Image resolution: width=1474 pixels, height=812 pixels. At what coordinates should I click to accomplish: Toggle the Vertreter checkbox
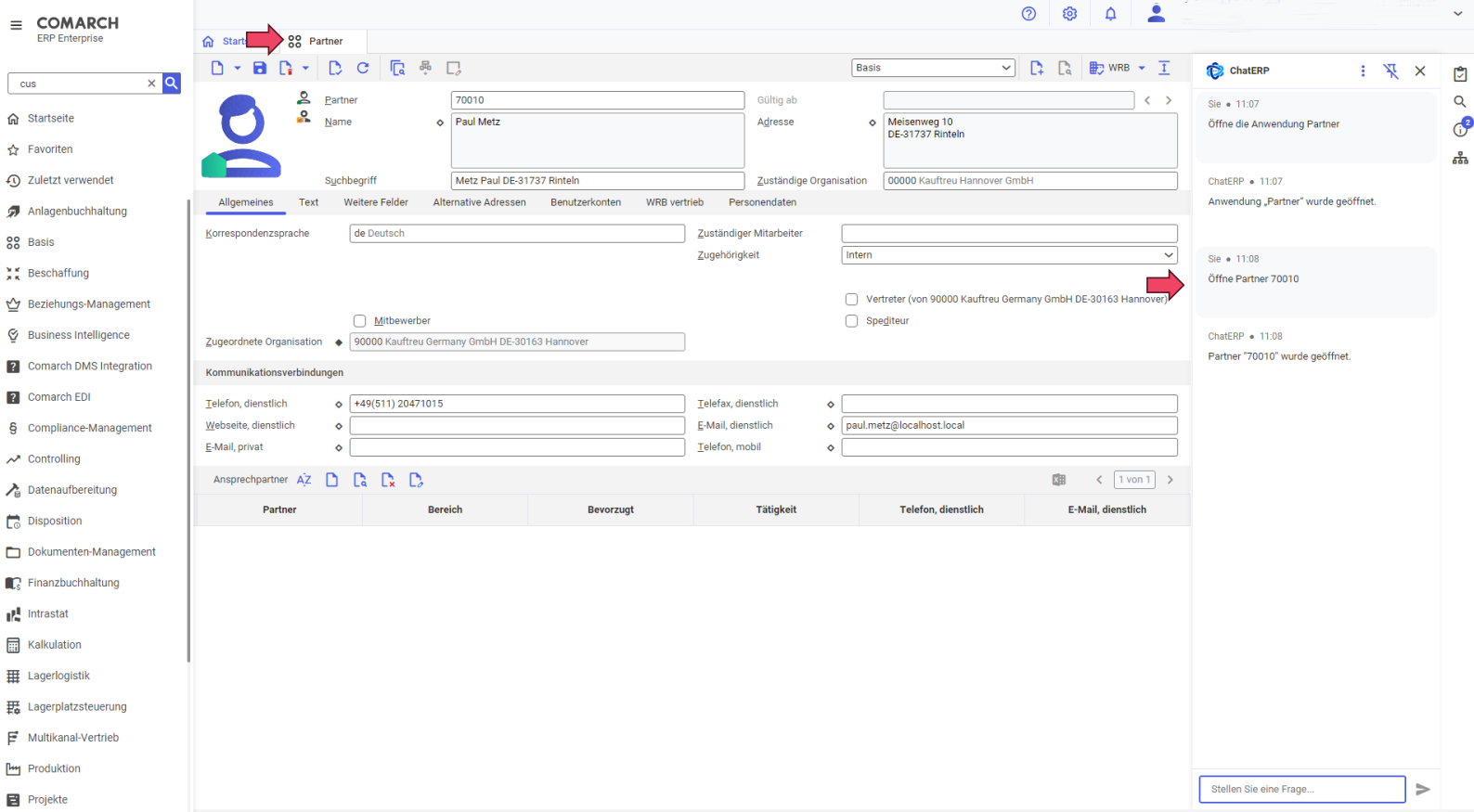(x=851, y=300)
